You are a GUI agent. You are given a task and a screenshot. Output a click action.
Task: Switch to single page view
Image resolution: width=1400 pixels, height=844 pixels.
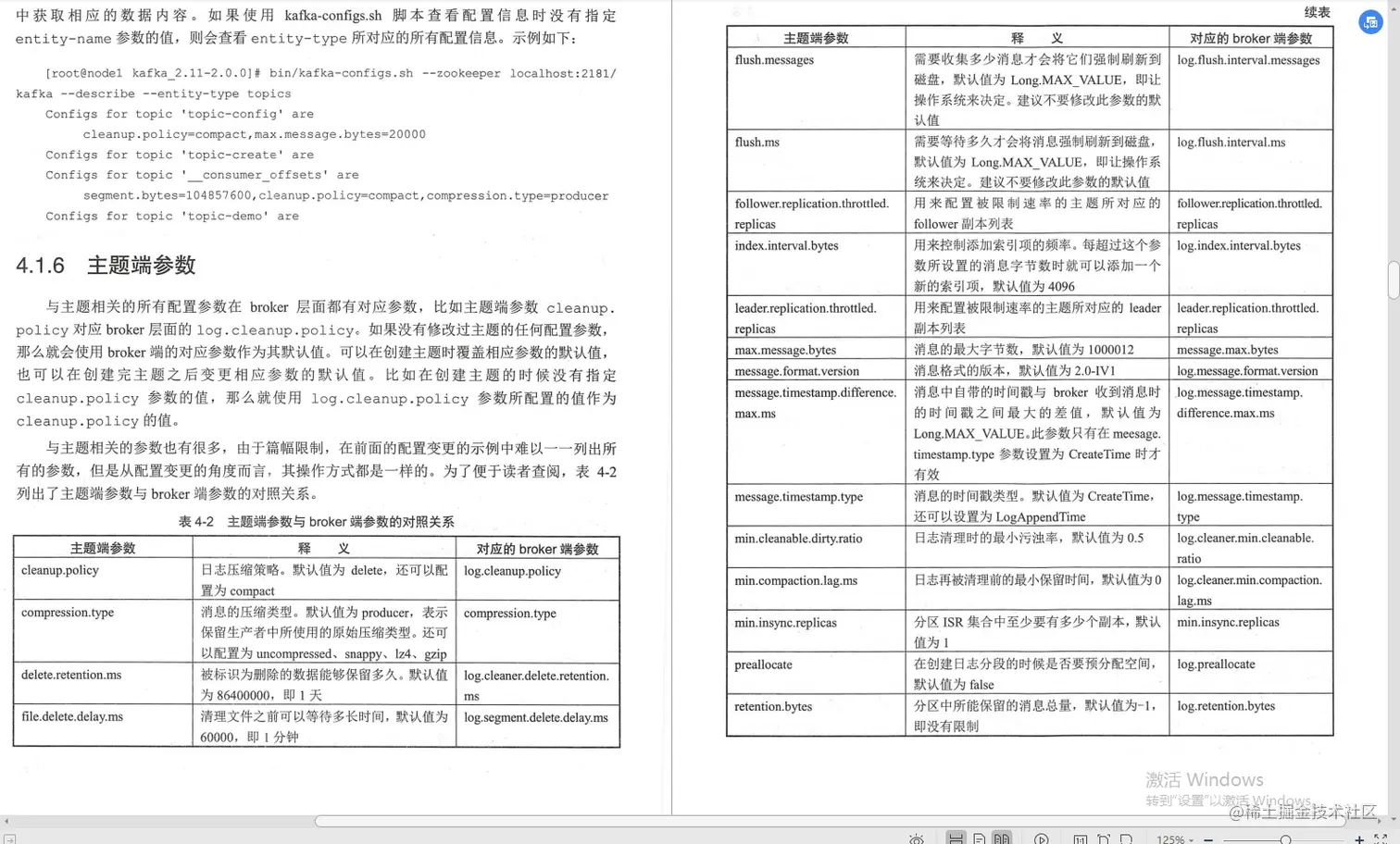tap(979, 838)
